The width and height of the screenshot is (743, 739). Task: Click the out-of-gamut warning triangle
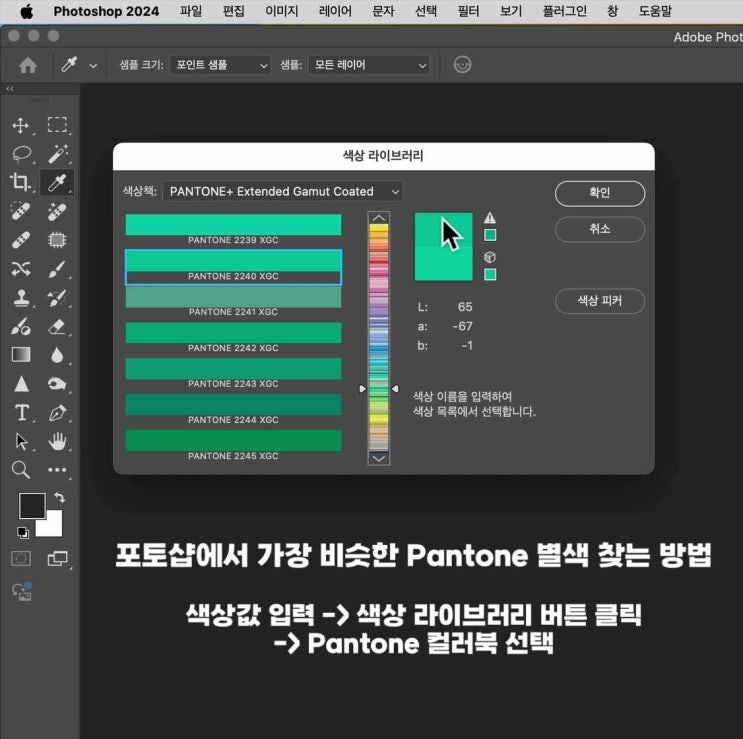click(490, 218)
